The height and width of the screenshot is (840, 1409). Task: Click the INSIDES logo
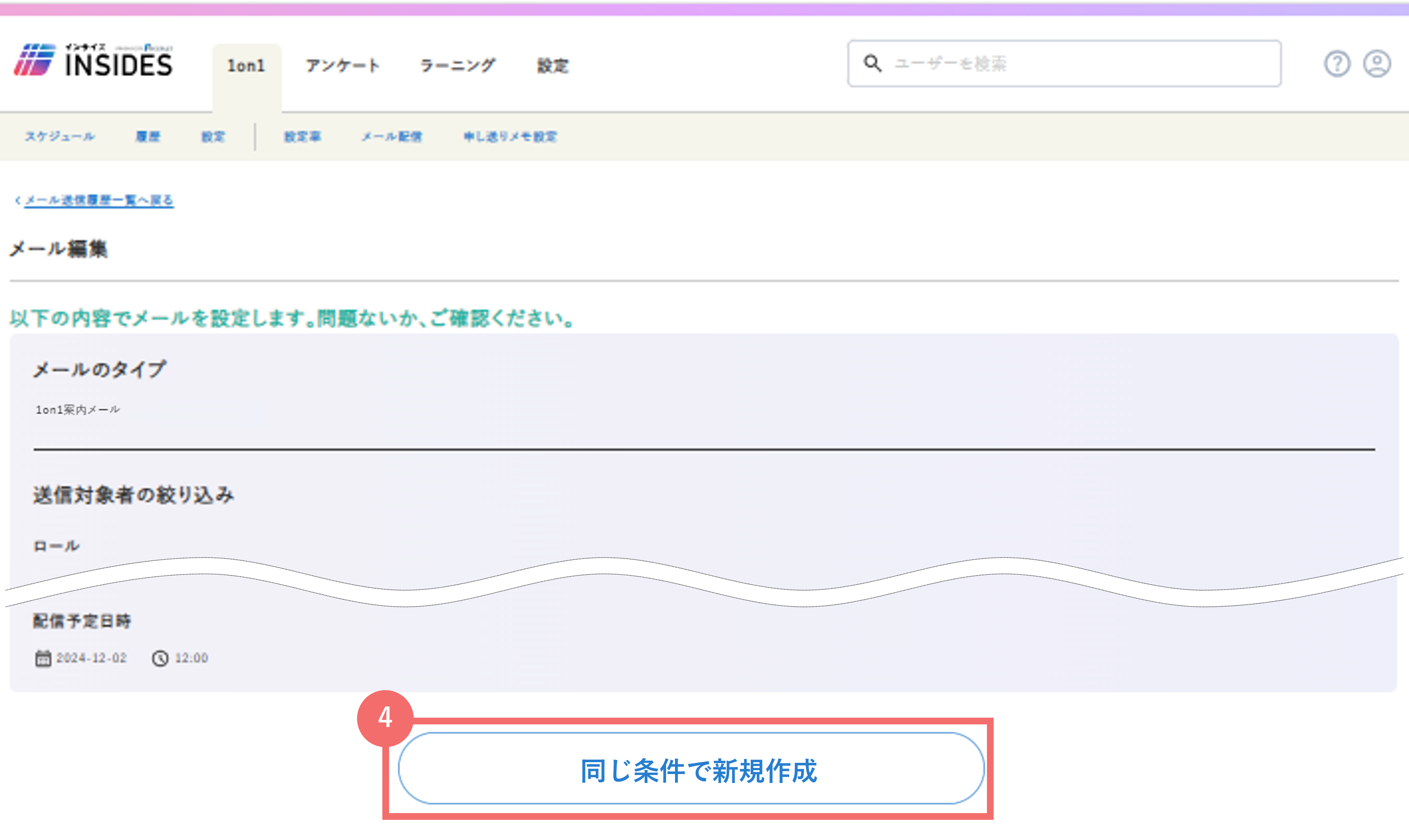(x=94, y=61)
